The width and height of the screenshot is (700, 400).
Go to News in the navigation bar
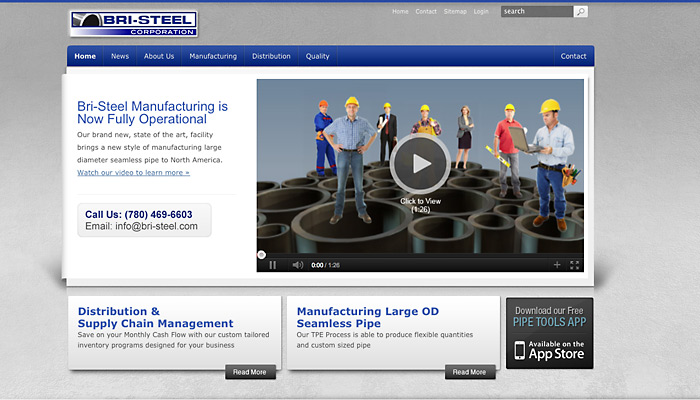click(120, 56)
